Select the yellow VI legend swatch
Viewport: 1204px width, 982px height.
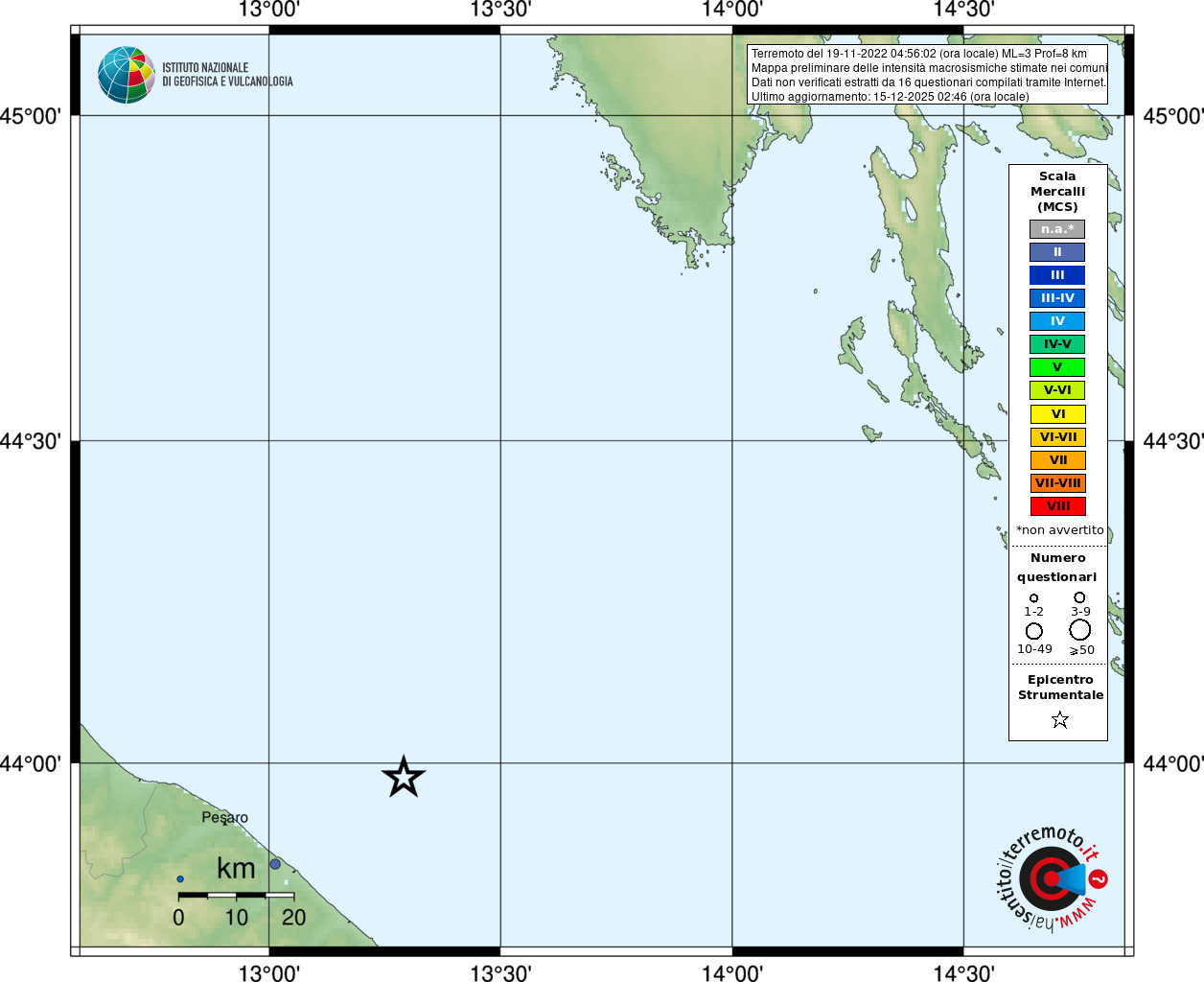pyautogui.click(x=1057, y=414)
